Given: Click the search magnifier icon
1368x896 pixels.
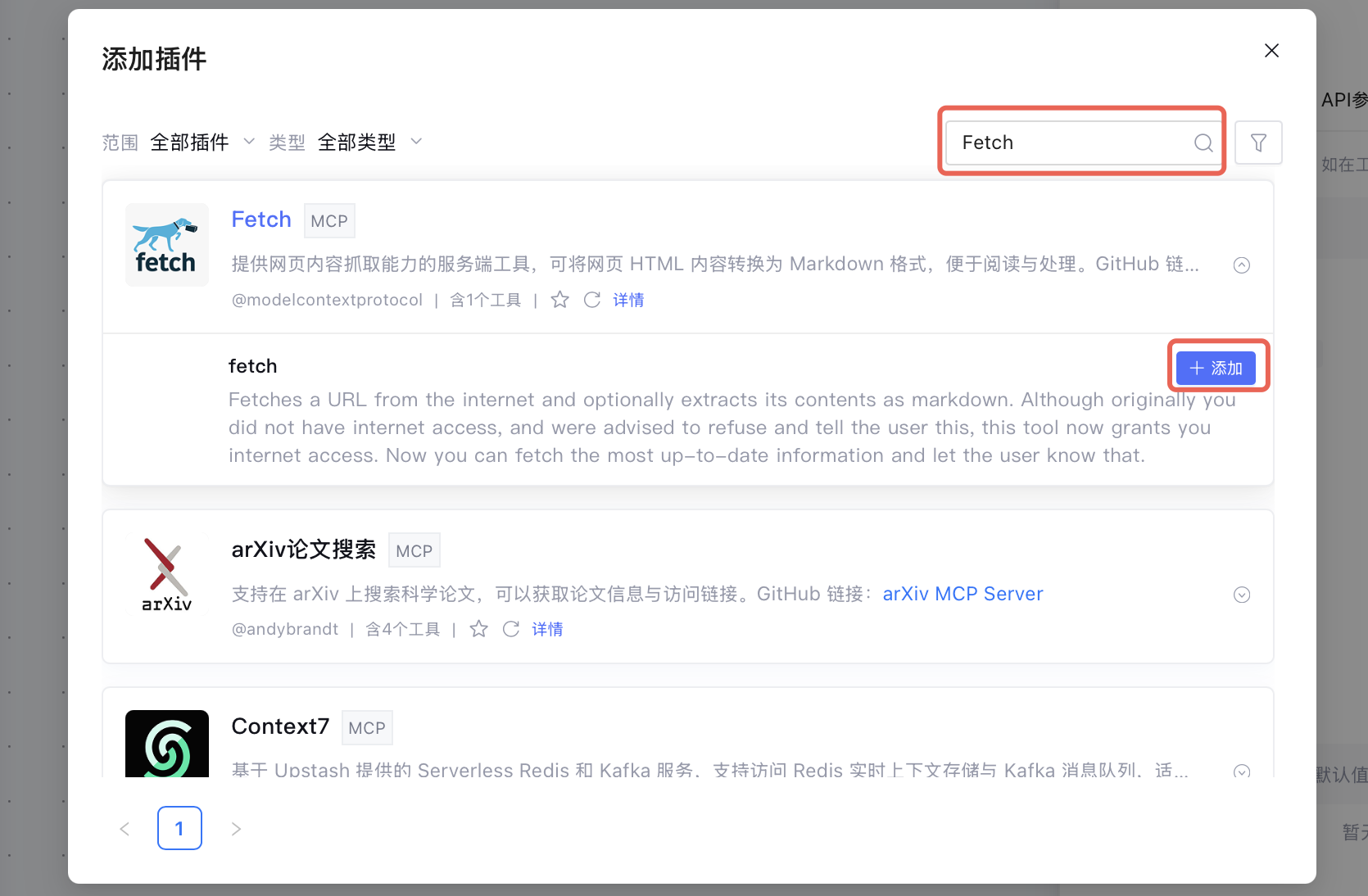Looking at the screenshot, I should click(1203, 143).
